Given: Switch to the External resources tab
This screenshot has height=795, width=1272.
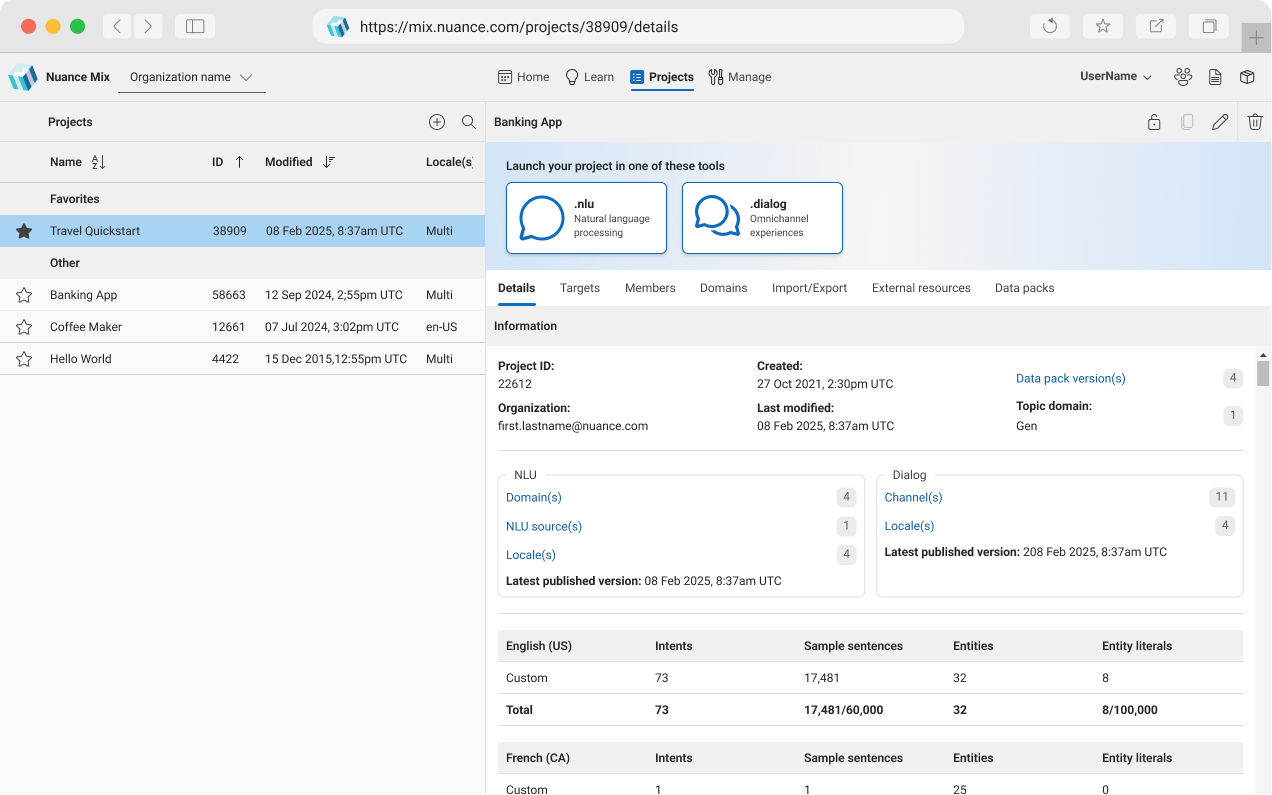Looking at the screenshot, I should click(921, 288).
